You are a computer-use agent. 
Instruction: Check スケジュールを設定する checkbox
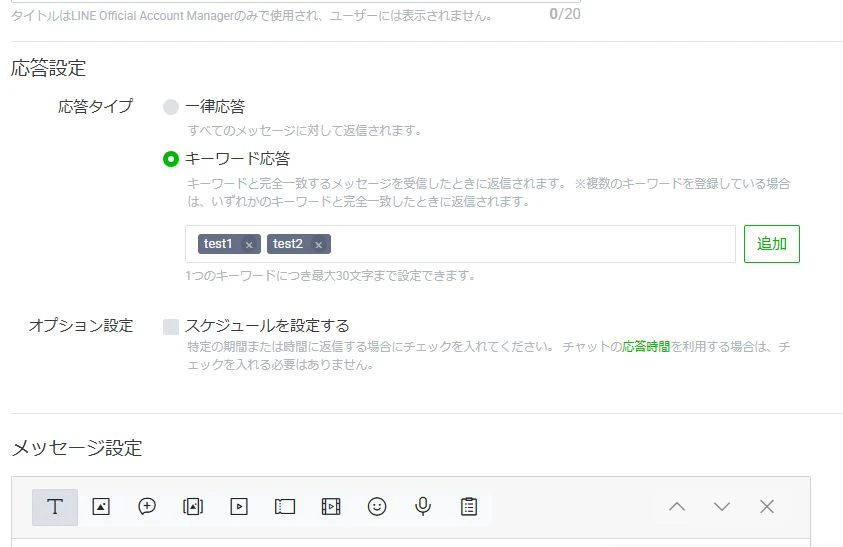pos(171,326)
